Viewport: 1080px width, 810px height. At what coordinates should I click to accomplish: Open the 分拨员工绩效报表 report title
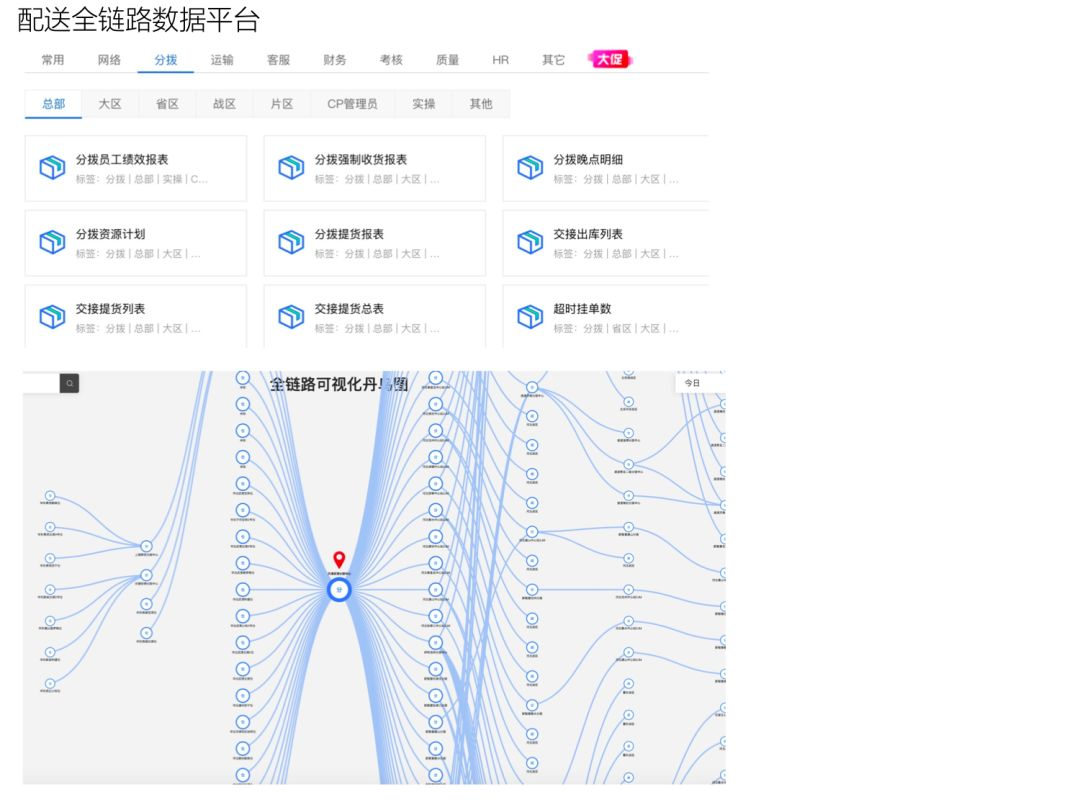coord(122,160)
